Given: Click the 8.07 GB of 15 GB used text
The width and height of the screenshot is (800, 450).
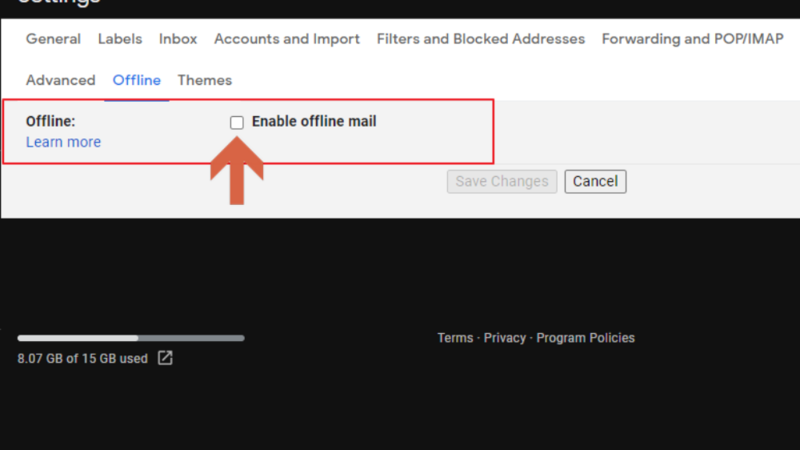Looking at the screenshot, I should (83, 359).
